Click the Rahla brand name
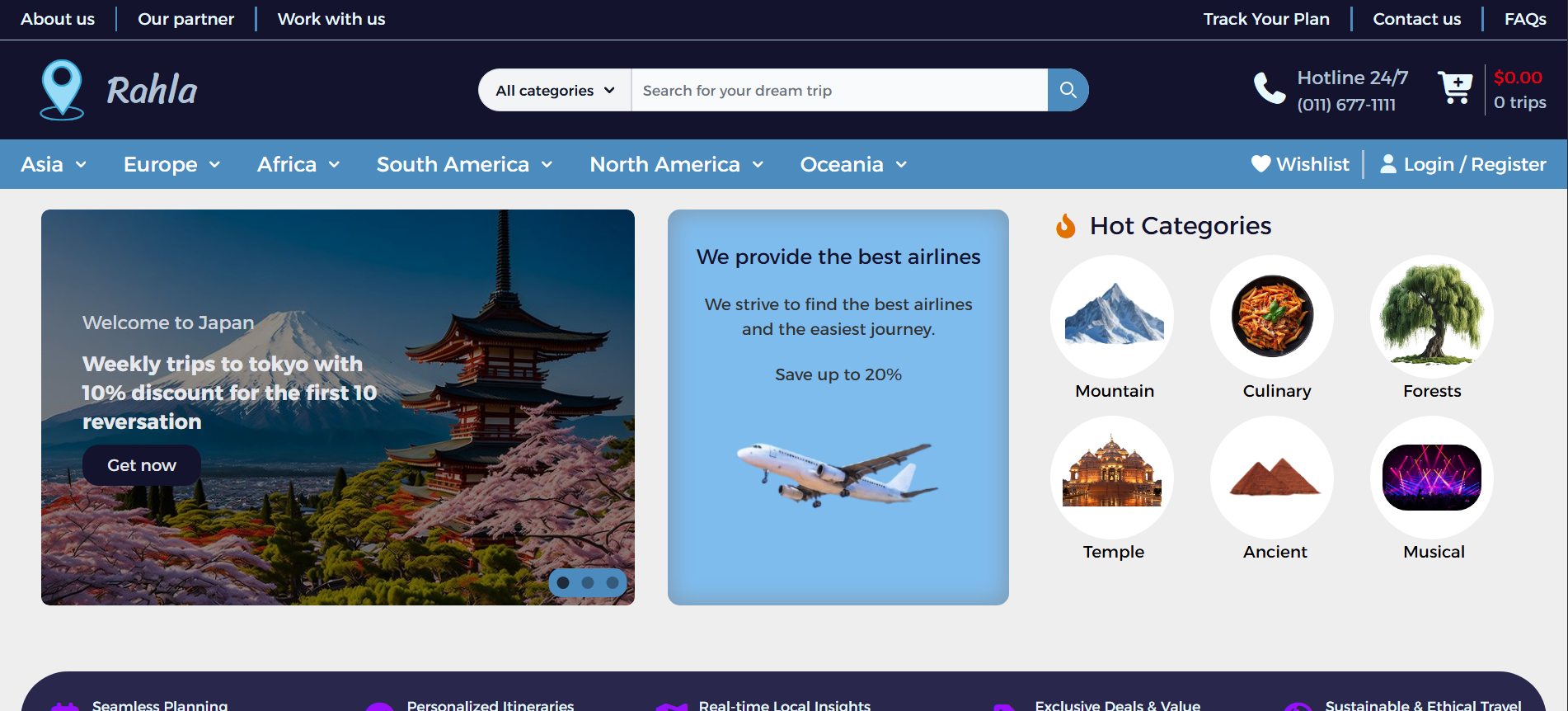This screenshot has width=1568, height=711. 152,90
